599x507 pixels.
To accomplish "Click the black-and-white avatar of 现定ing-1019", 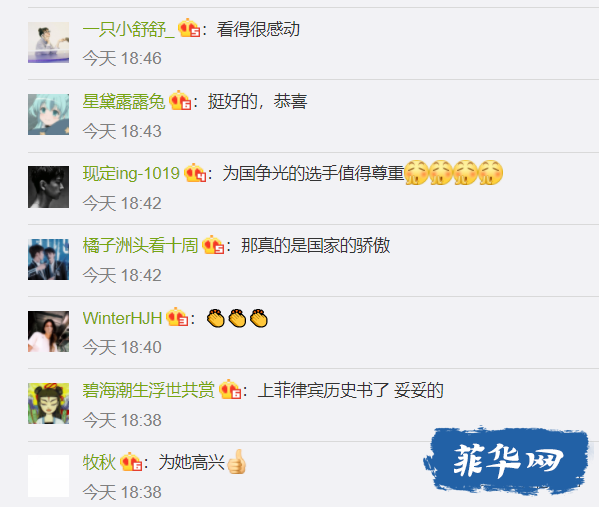I will click(49, 187).
